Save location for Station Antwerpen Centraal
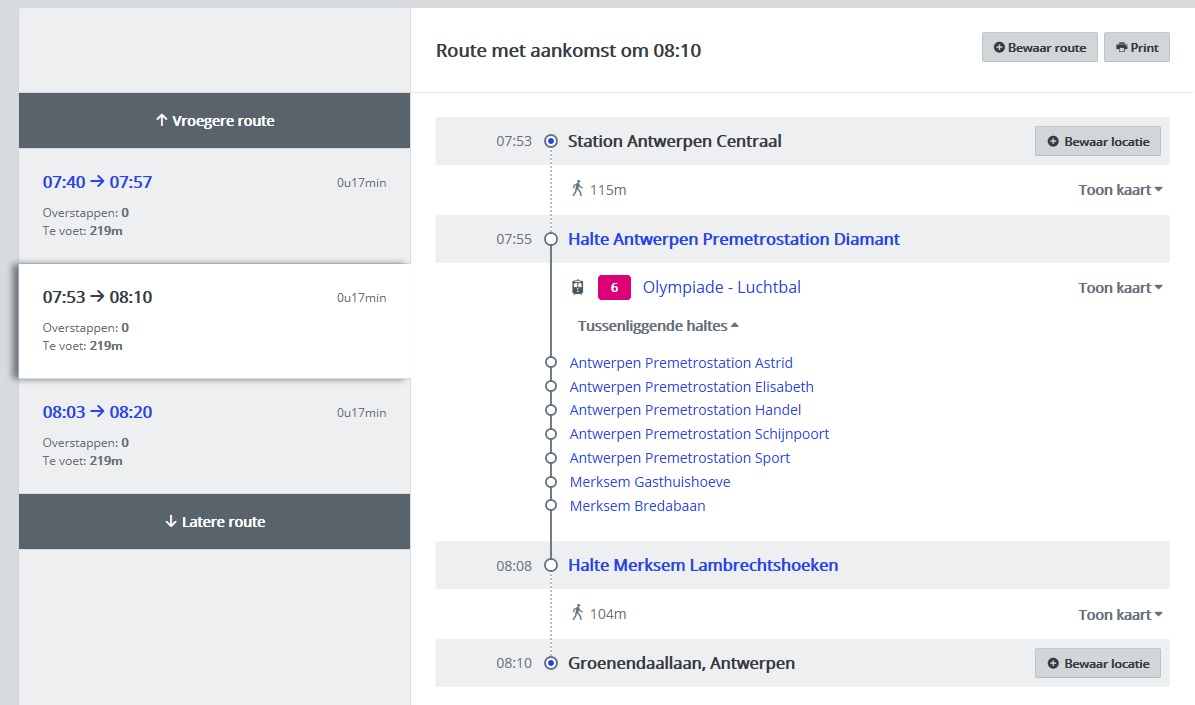1195x705 pixels. [1097, 142]
